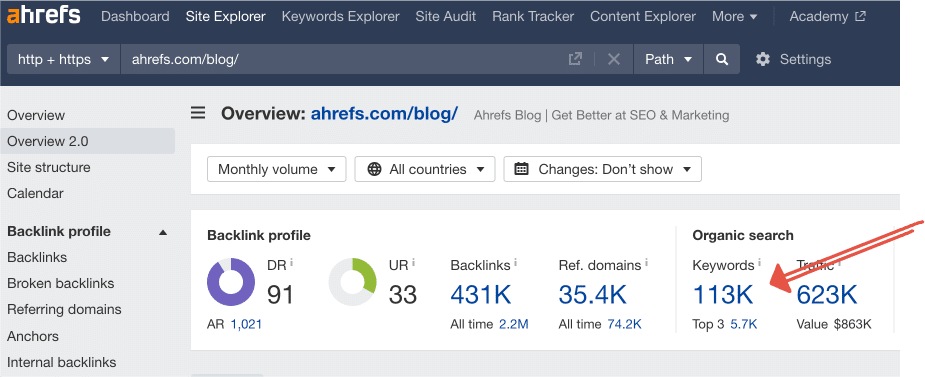
Task: Click the 113K organic keywords number
Action: coord(723,294)
